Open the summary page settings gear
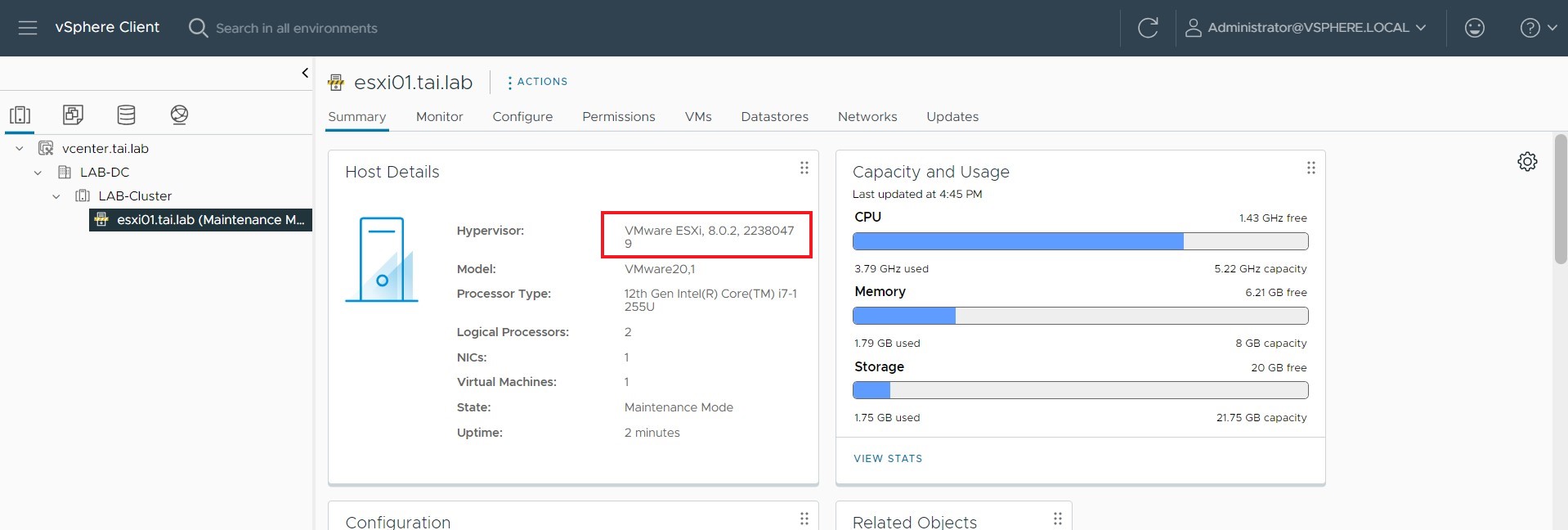The height and width of the screenshot is (530, 1568). (x=1527, y=161)
